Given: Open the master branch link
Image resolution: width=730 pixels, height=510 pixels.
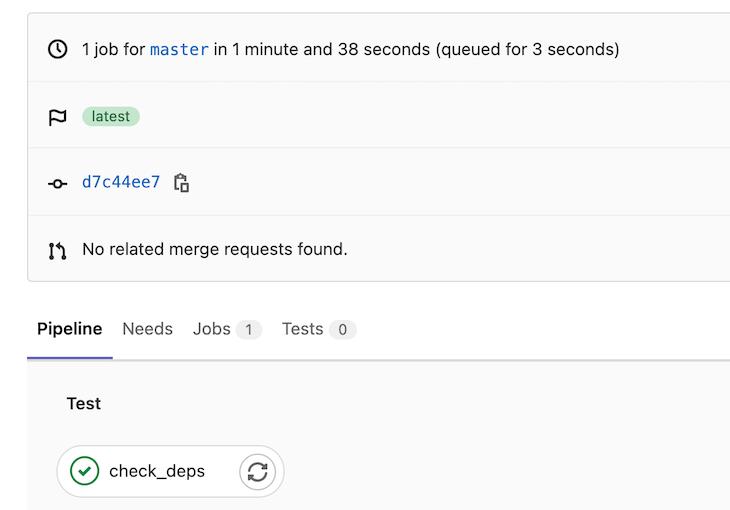Looking at the screenshot, I should point(179,49).
